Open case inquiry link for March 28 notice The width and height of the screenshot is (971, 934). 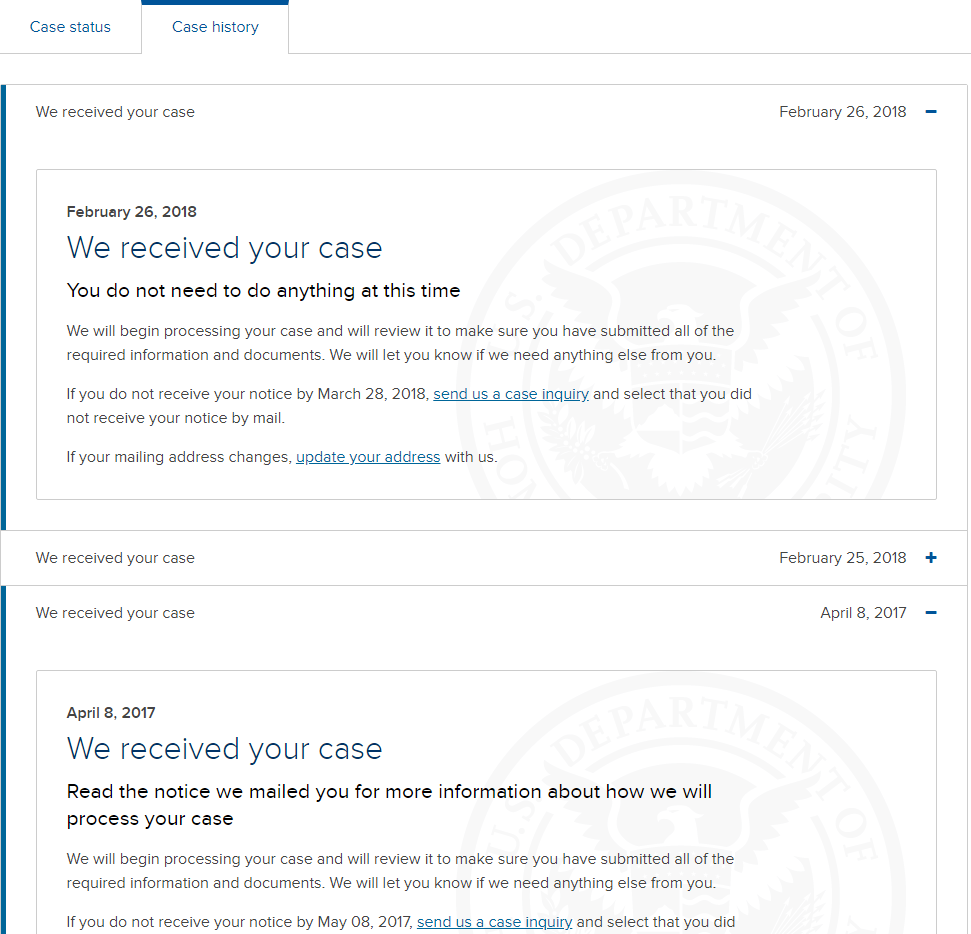[511, 395]
